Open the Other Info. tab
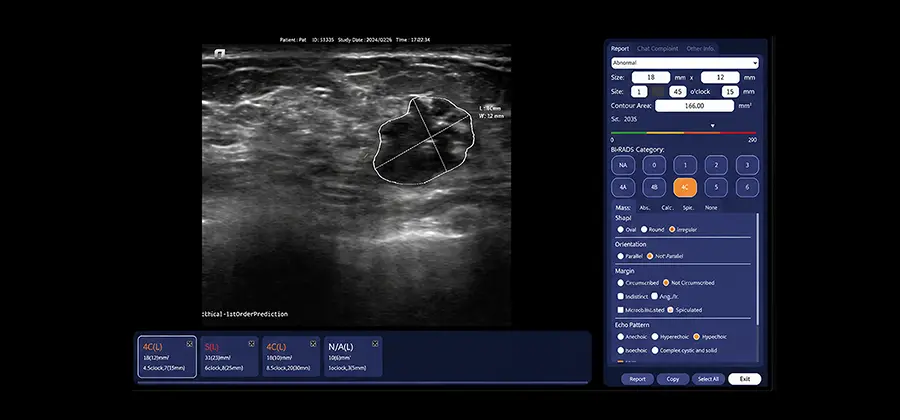Image resolution: width=900 pixels, height=420 pixels. point(700,49)
